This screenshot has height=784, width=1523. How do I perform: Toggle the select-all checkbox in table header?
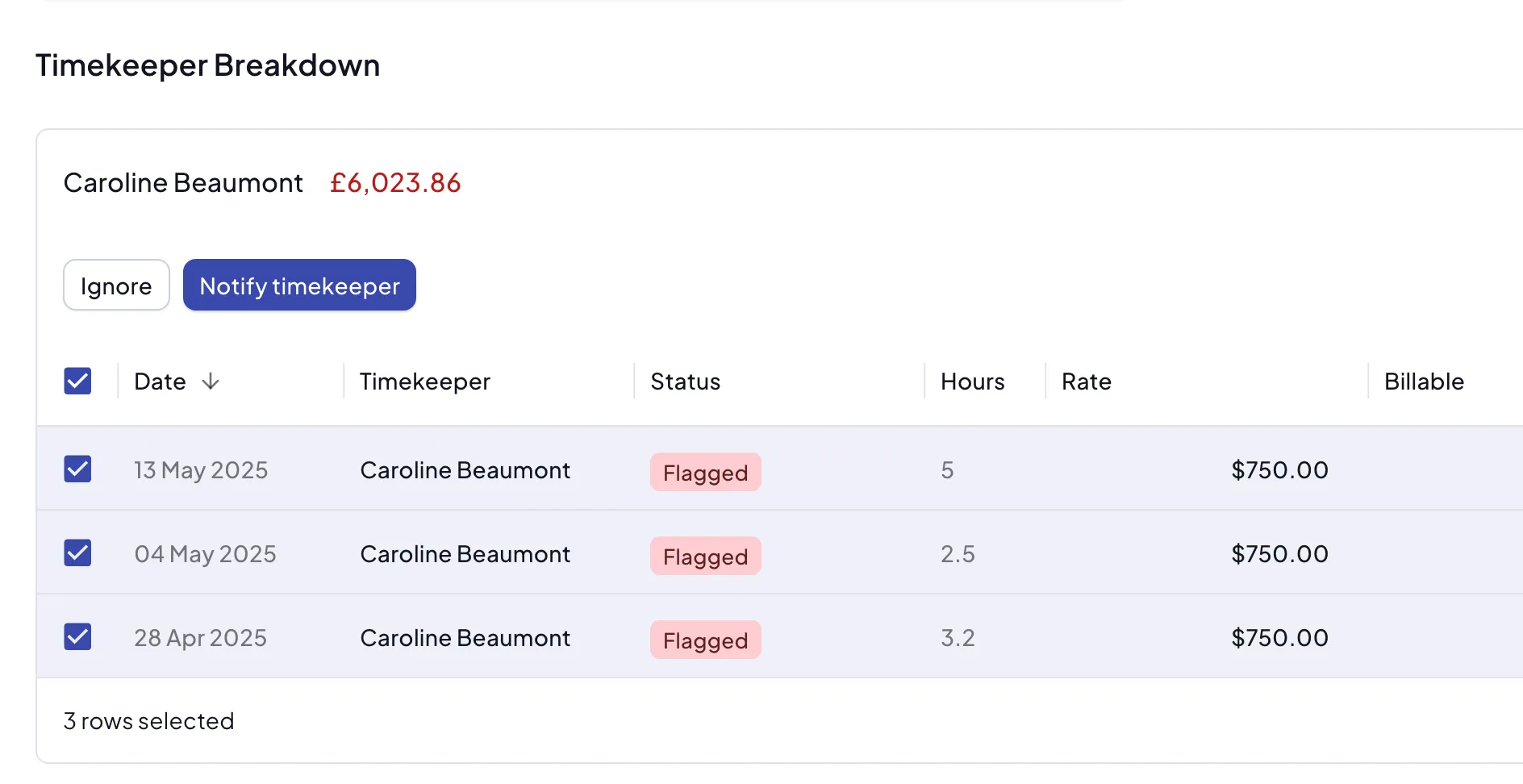77,381
